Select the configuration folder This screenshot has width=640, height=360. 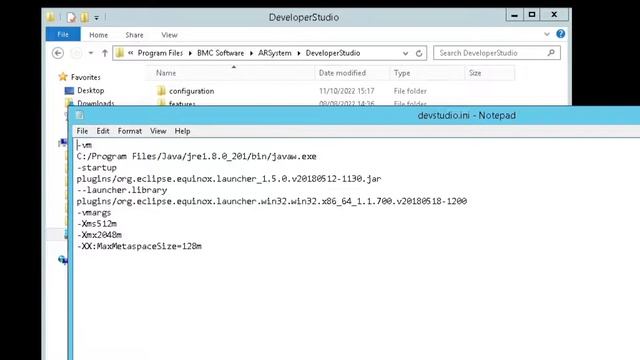click(x=191, y=91)
